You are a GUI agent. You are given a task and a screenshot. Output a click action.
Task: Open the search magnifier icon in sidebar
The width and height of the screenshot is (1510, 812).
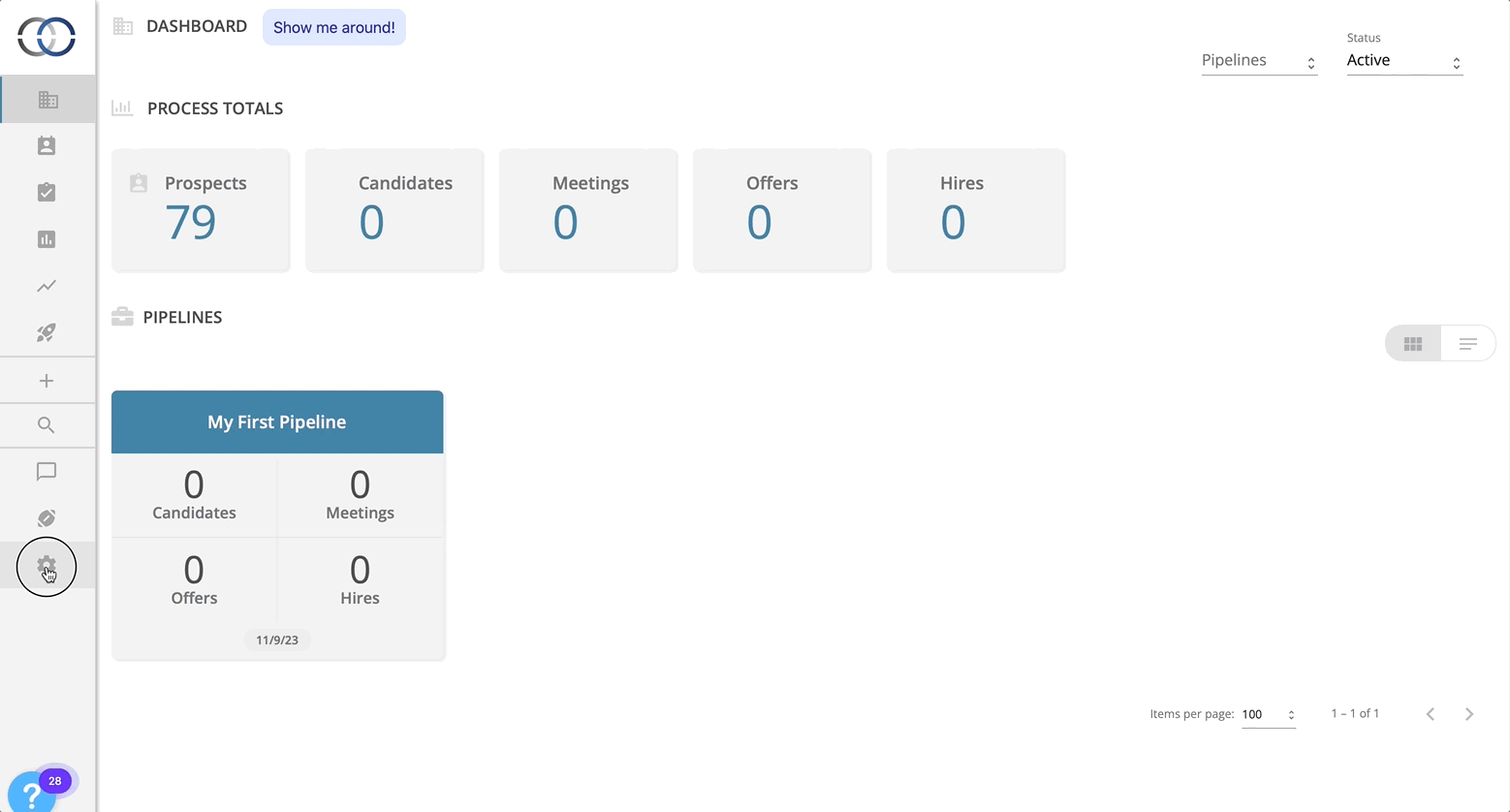[47, 425]
